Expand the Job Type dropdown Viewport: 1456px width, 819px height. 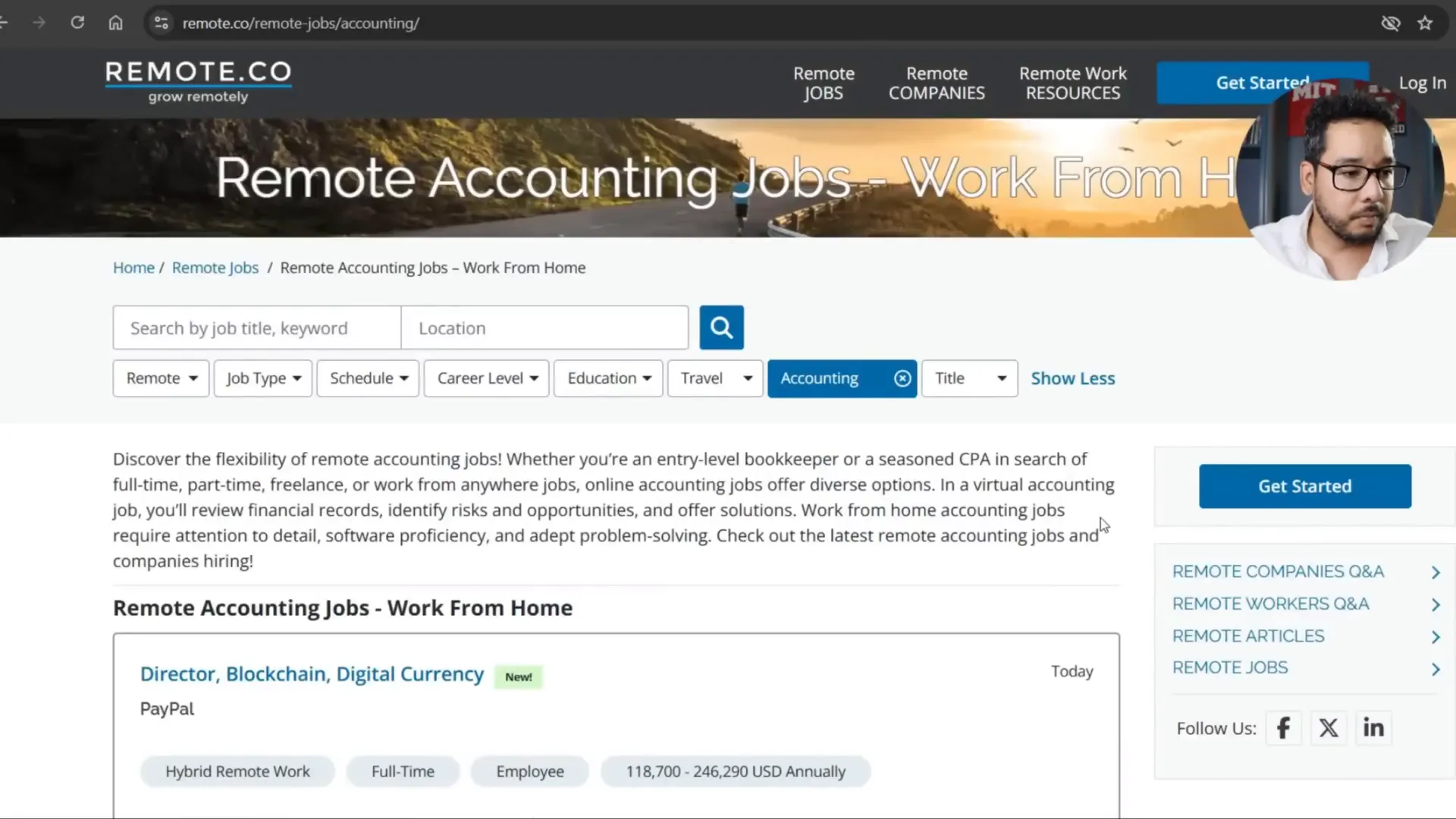(263, 378)
